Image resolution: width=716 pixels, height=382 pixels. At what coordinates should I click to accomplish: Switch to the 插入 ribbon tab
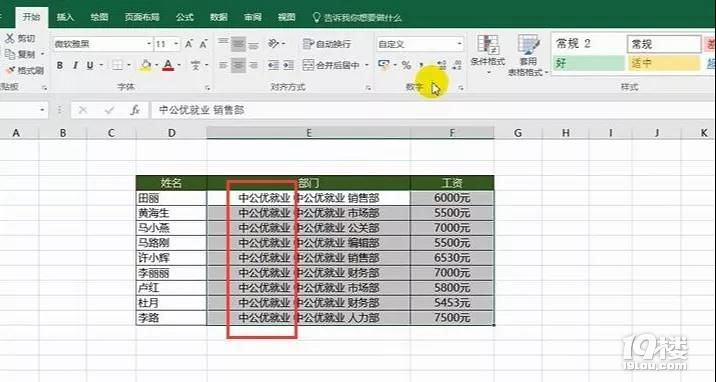[65, 17]
